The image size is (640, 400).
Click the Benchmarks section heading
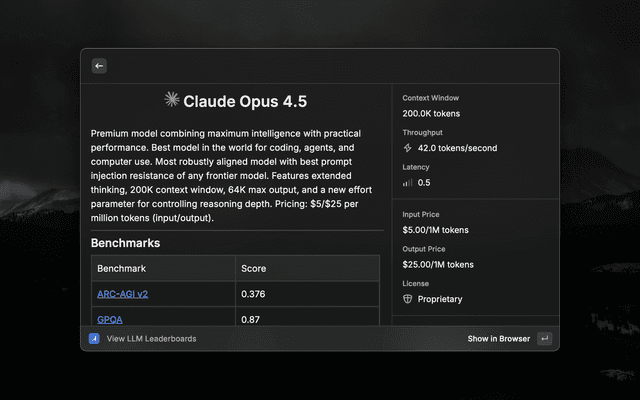coord(125,243)
